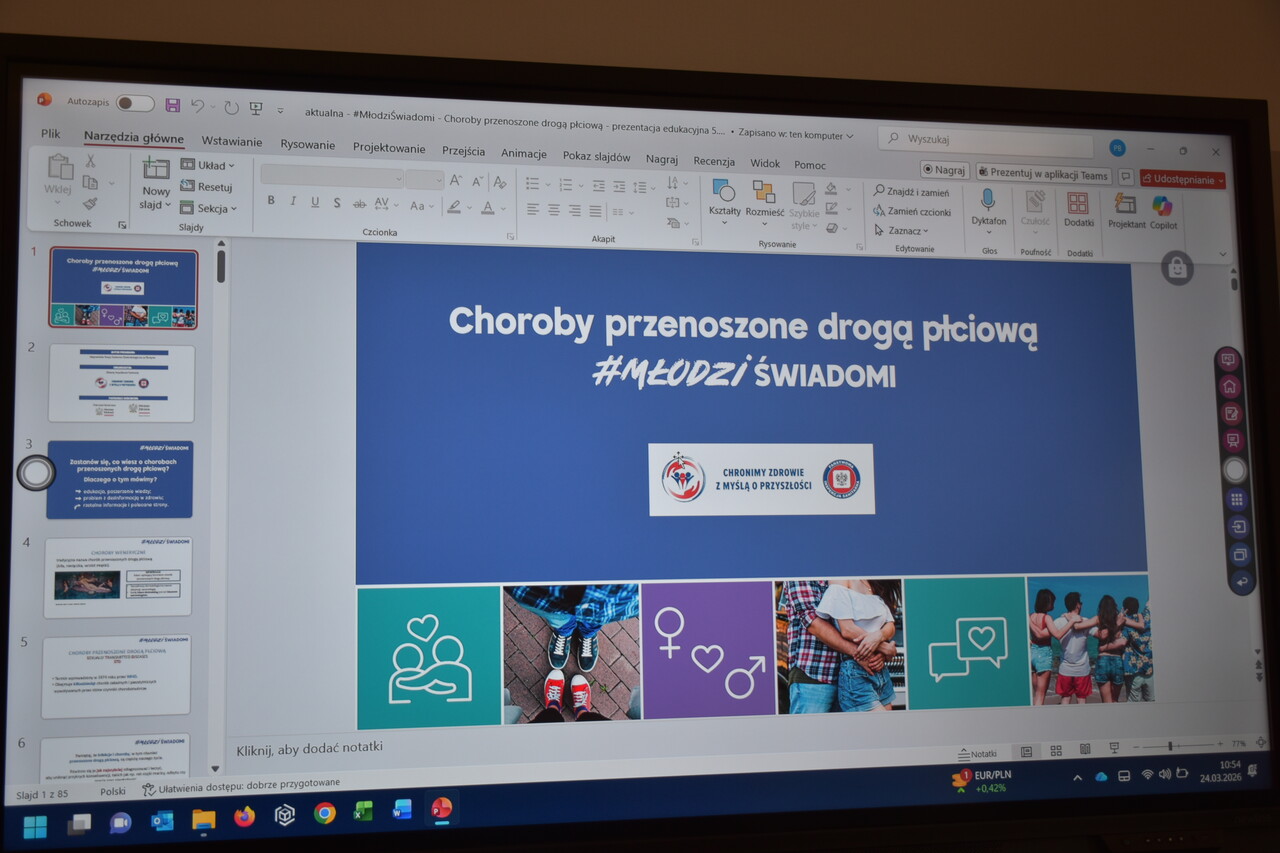Switch to slide sorter view
Viewport: 1280px width, 853px height.
point(1056,750)
